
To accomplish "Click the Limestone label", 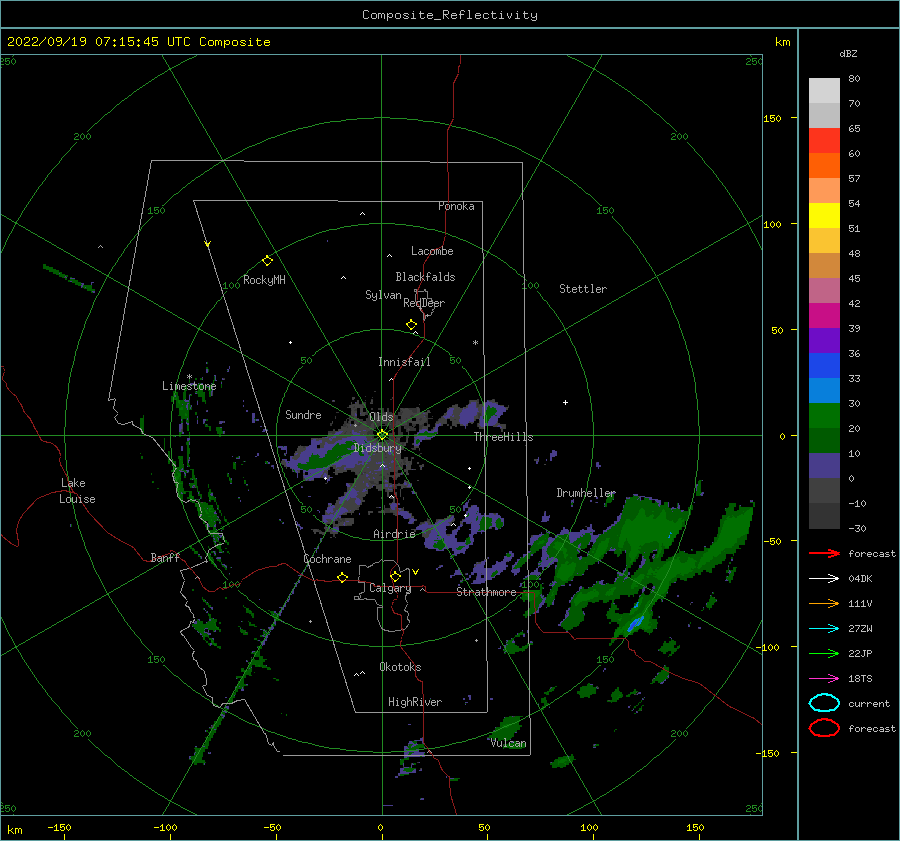I will pos(189,386).
